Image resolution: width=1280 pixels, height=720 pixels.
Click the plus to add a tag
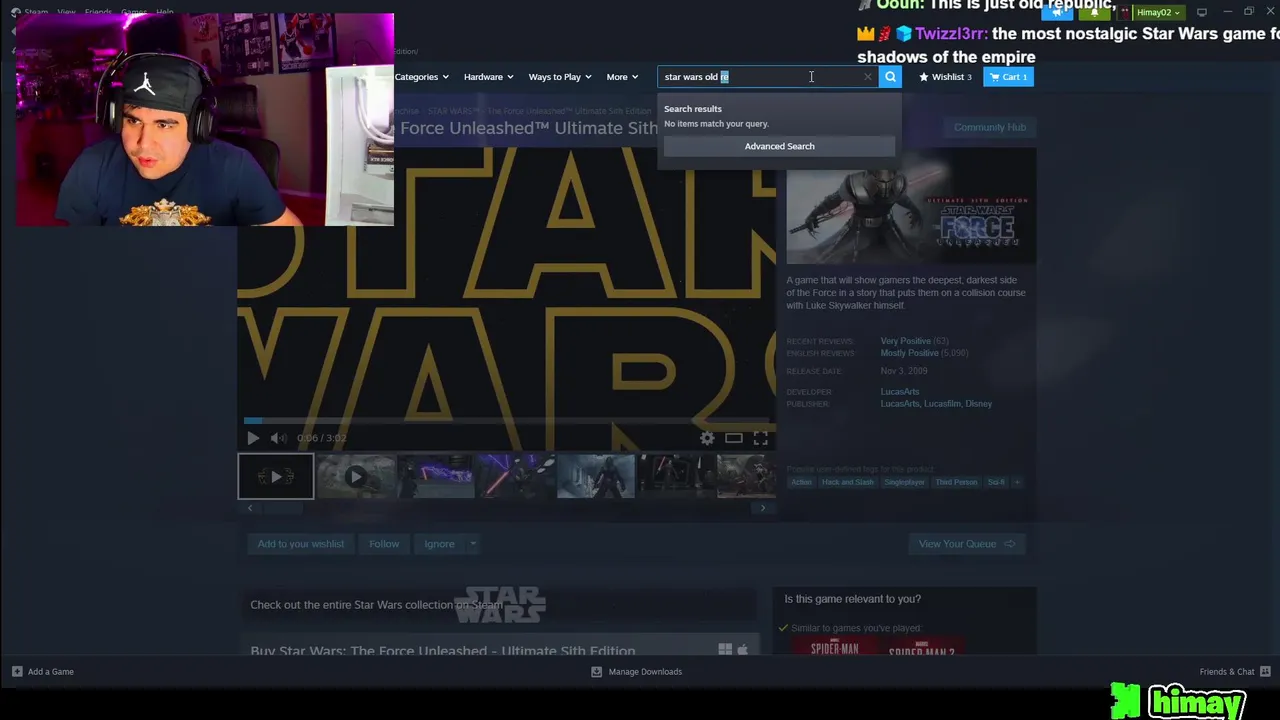pyautogui.click(x=1017, y=482)
